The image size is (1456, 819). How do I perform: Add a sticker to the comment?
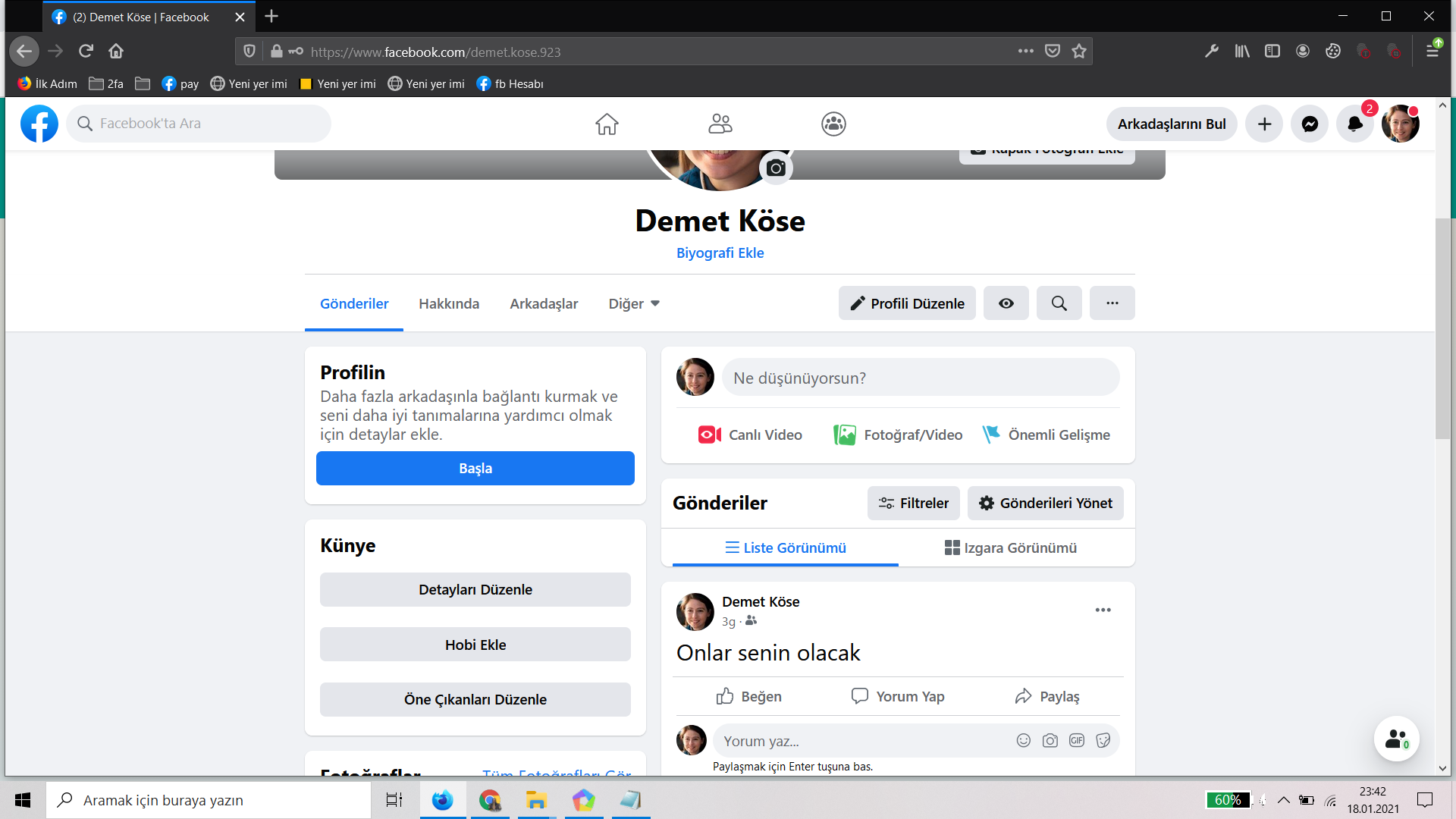point(1103,740)
